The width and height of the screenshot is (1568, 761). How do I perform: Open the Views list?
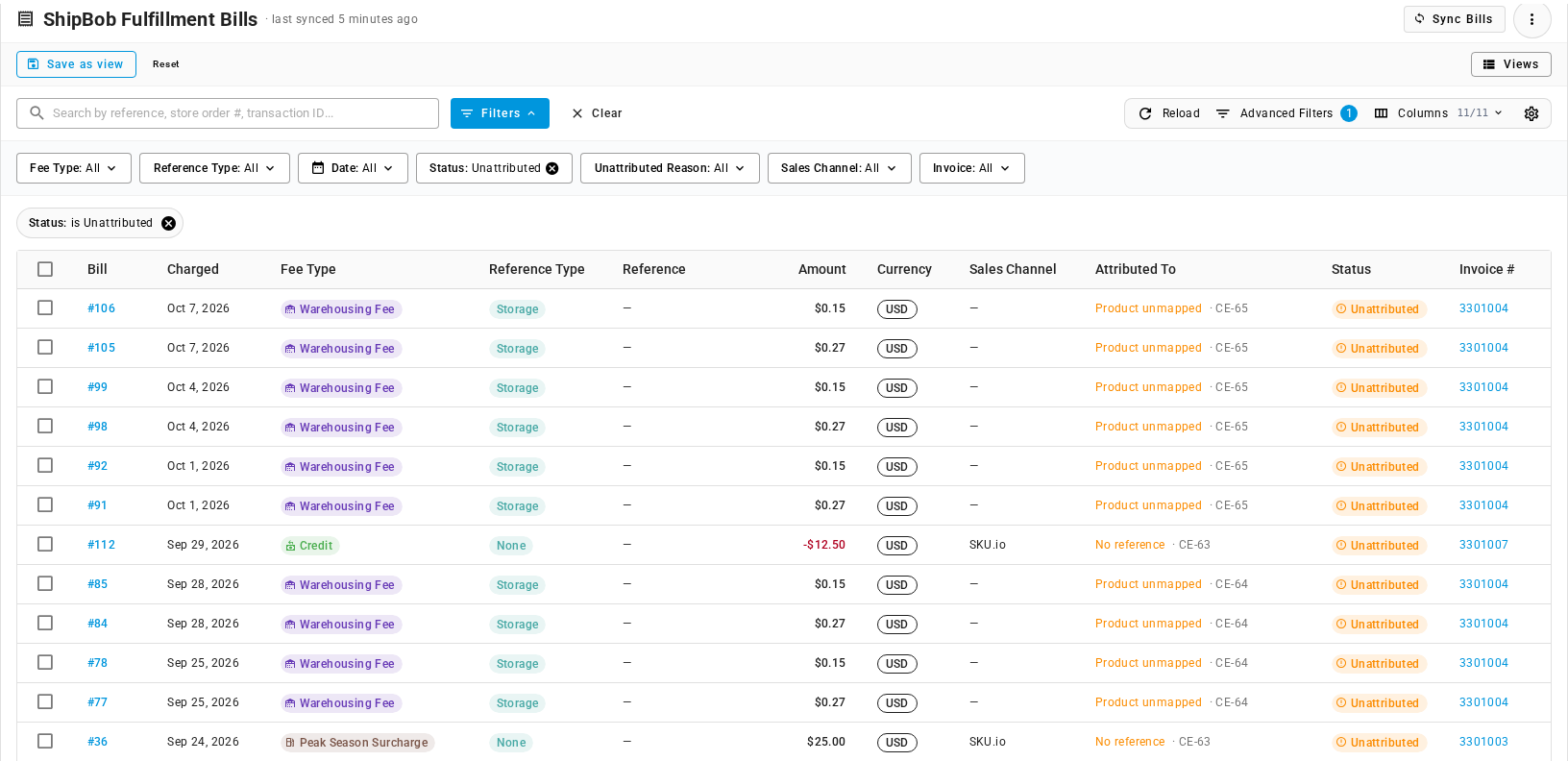(1510, 64)
